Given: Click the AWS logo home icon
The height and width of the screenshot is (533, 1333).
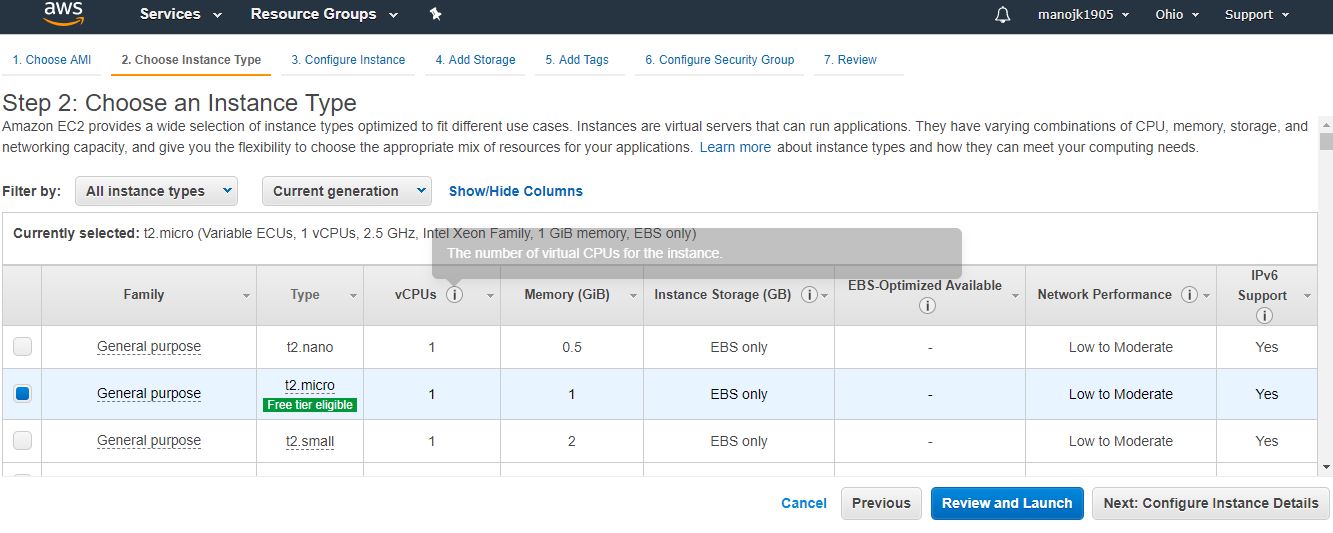Looking at the screenshot, I should 64,13.
